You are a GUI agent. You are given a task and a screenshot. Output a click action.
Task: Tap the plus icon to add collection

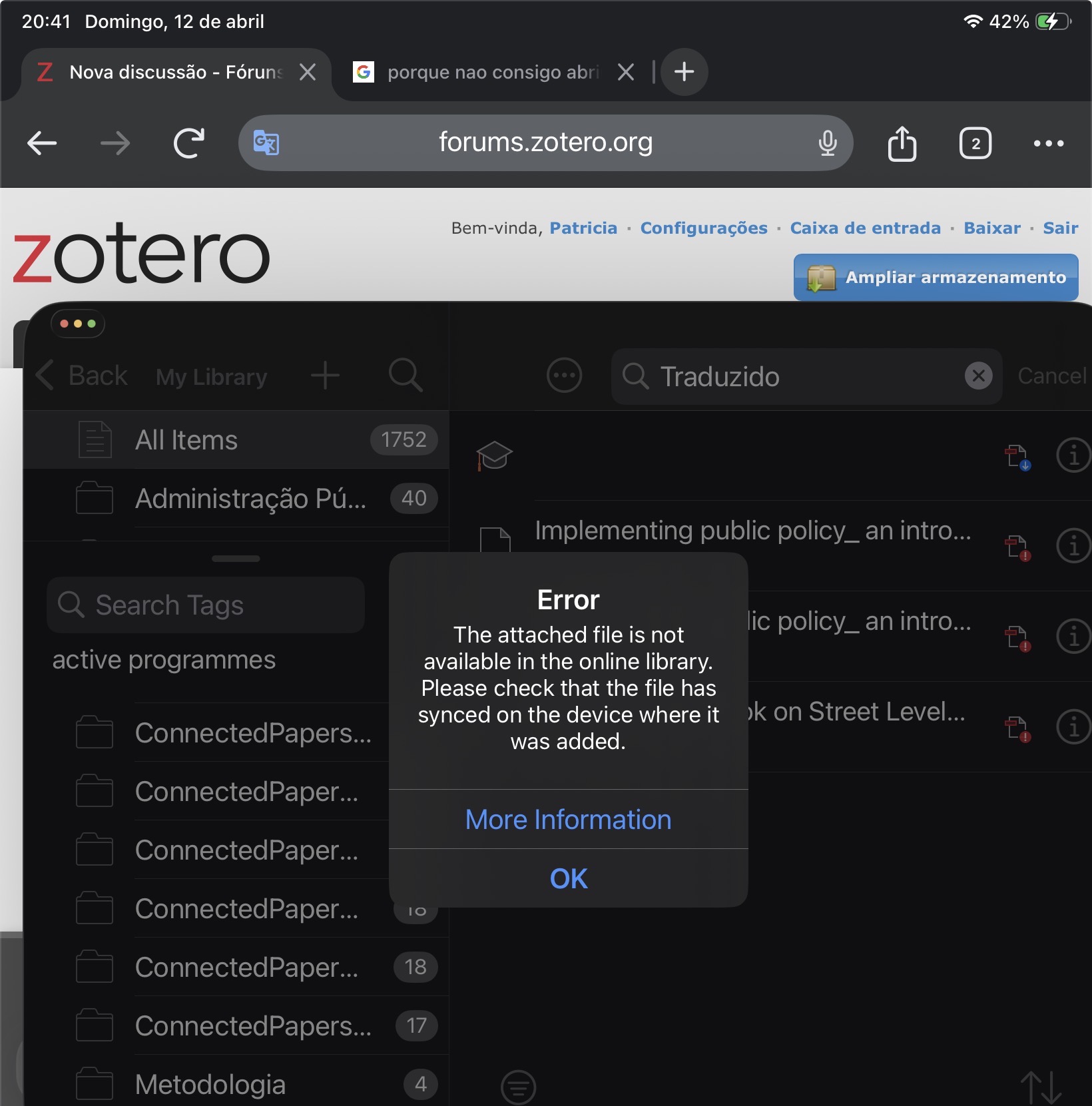point(326,376)
